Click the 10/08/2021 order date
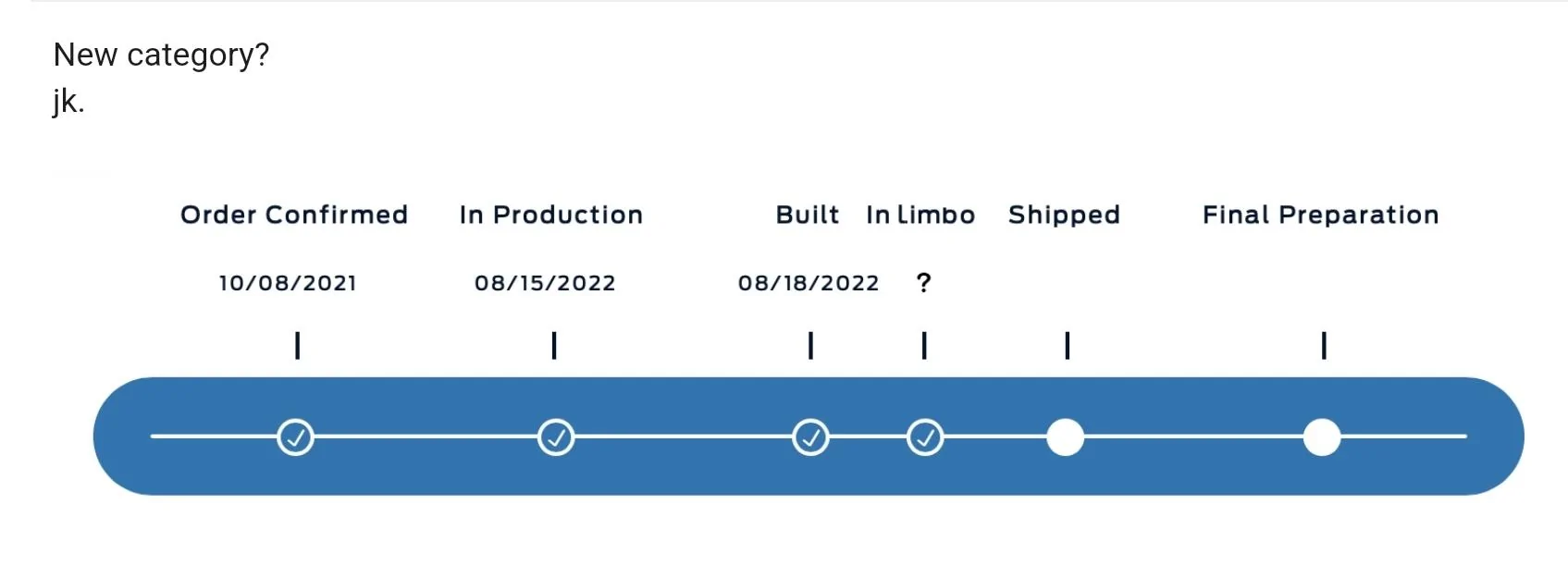The height and width of the screenshot is (566, 1568). pos(288,283)
